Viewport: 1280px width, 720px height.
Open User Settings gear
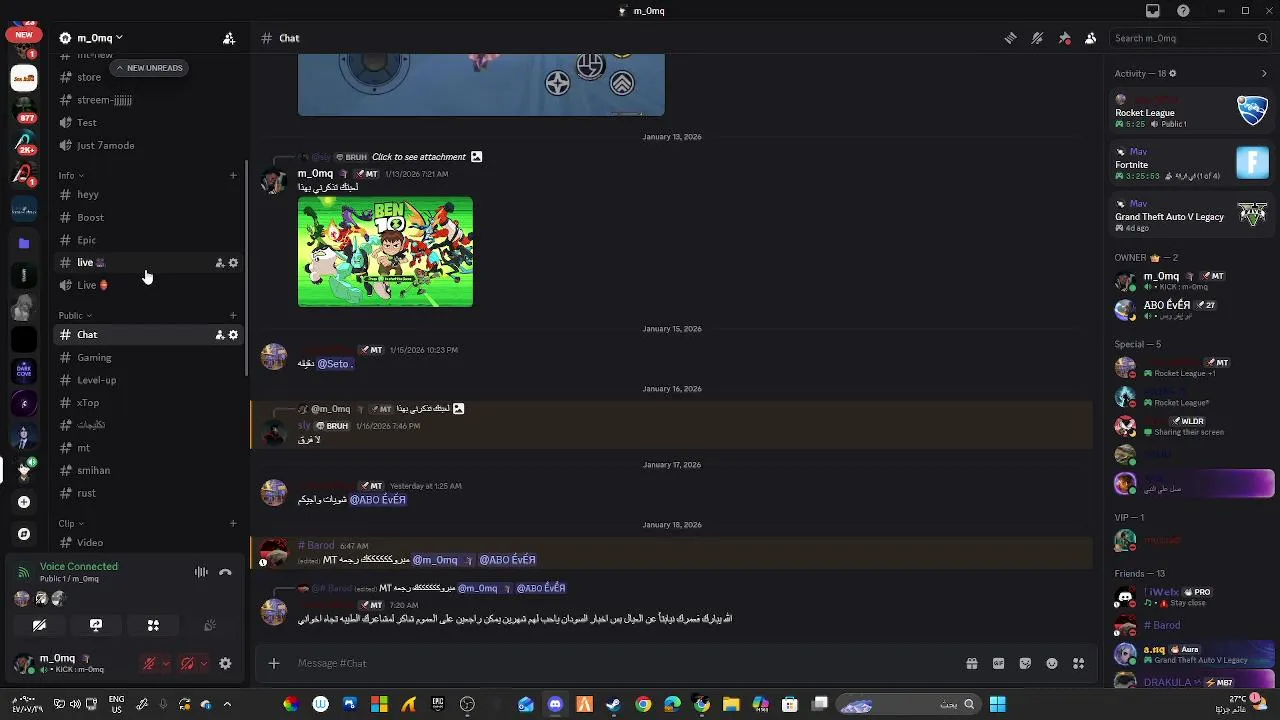[225, 663]
